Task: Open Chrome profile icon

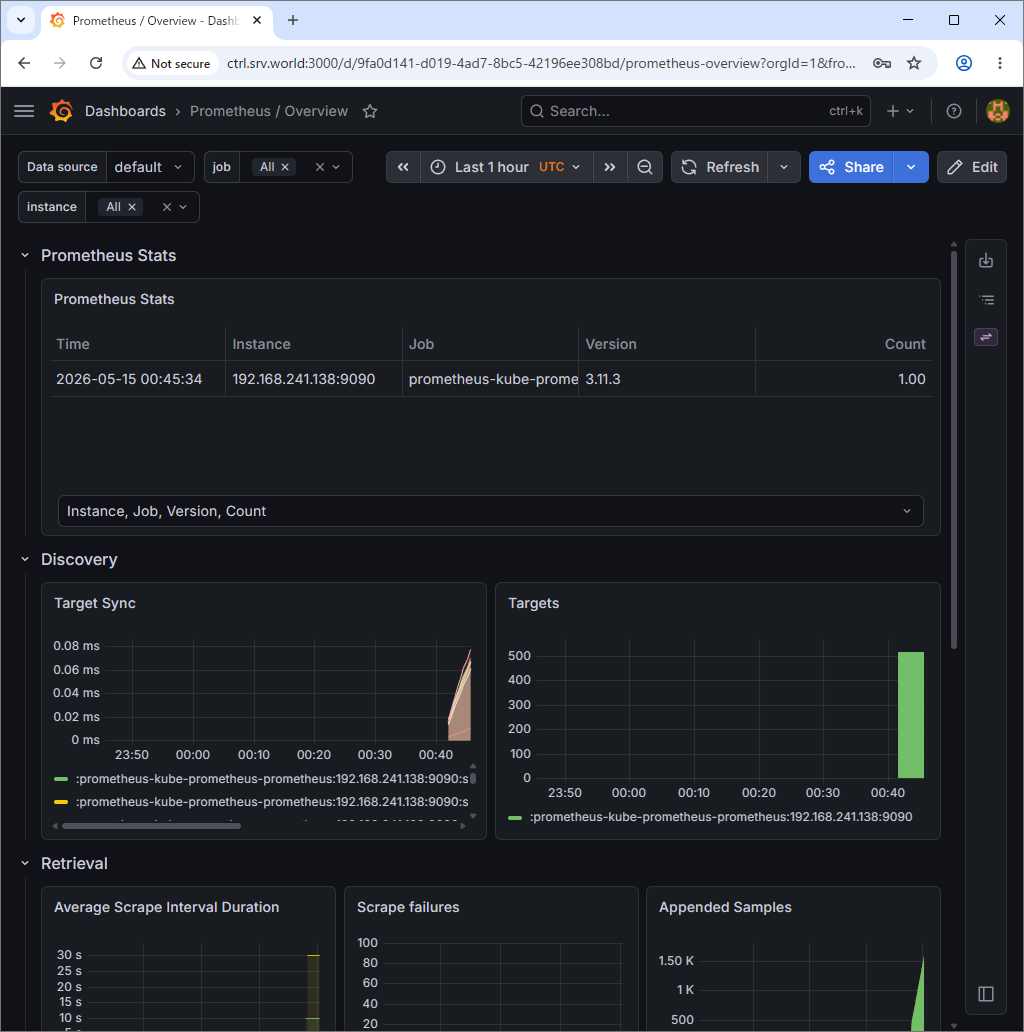Action: (x=963, y=63)
